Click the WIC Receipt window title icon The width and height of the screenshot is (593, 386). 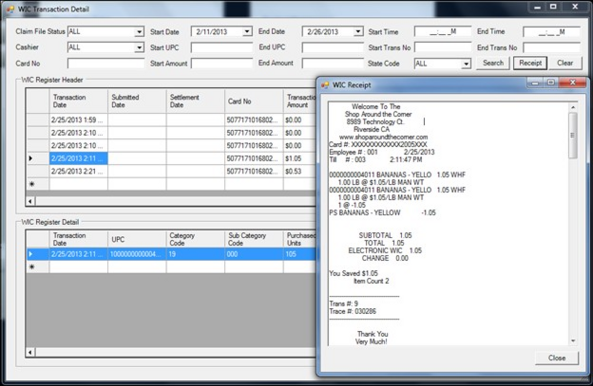click(325, 85)
